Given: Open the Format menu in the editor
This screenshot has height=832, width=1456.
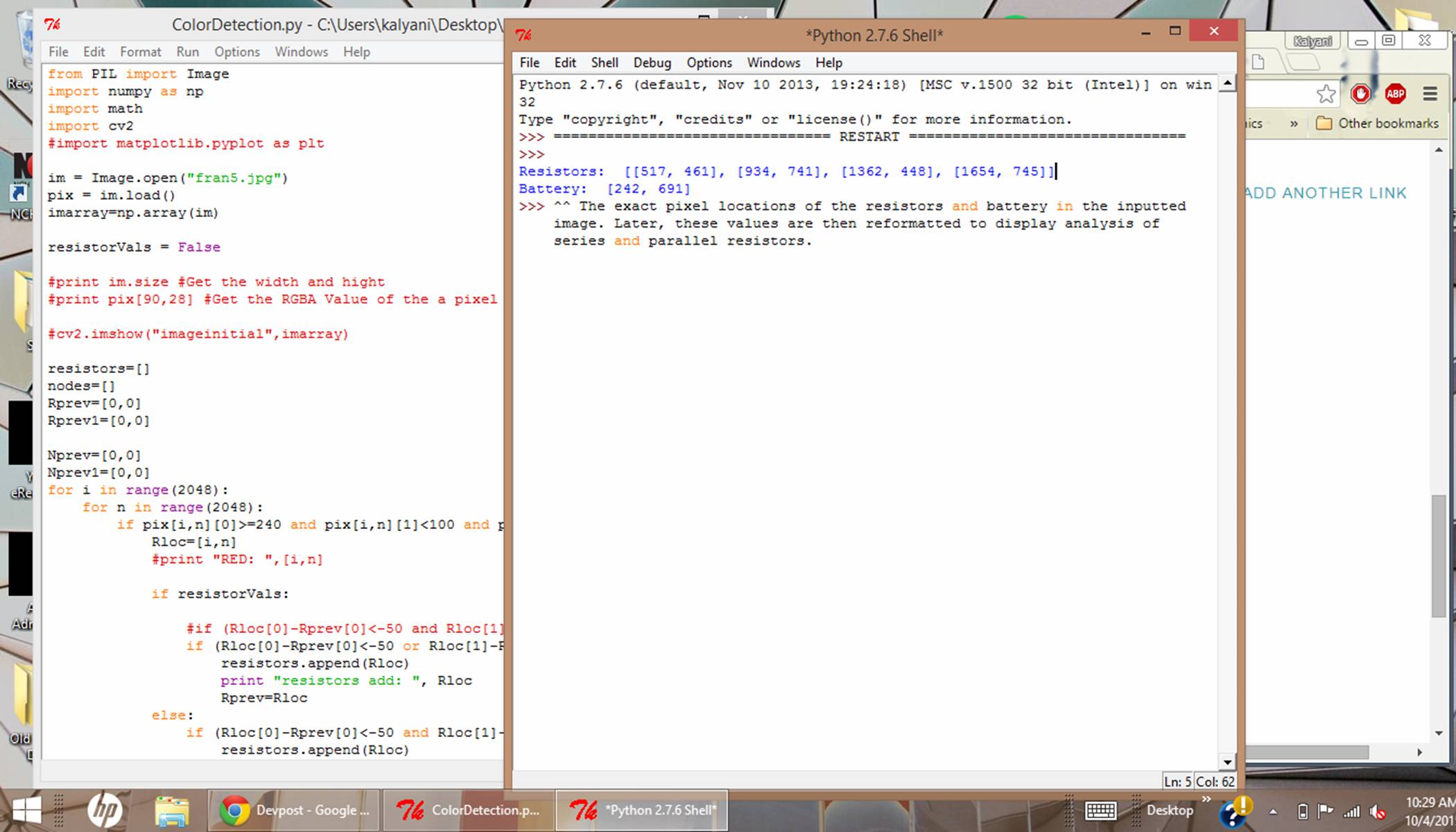Looking at the screenshot, I should click(140, 52).
